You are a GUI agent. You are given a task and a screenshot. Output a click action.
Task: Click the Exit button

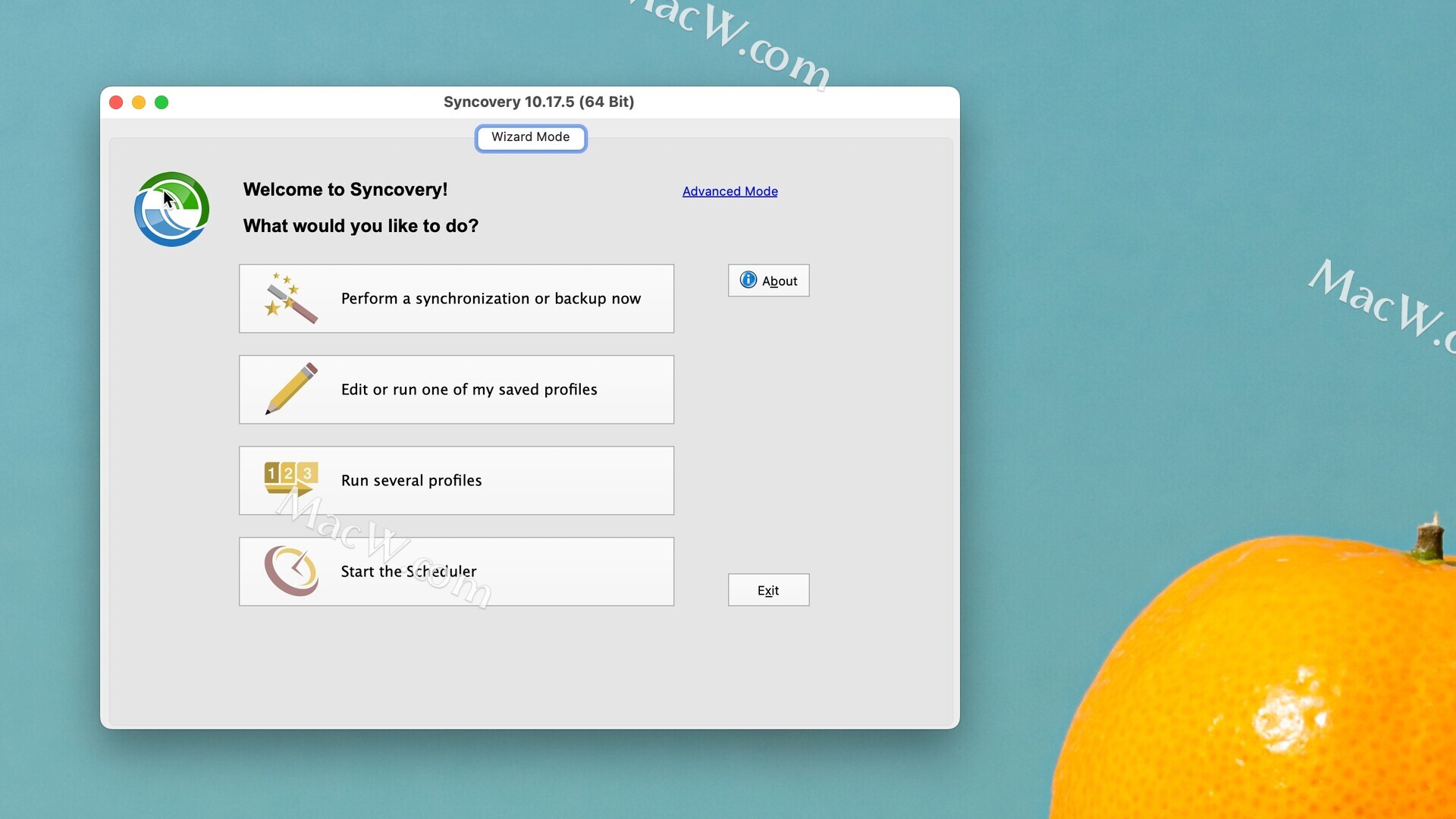[768, 590]
